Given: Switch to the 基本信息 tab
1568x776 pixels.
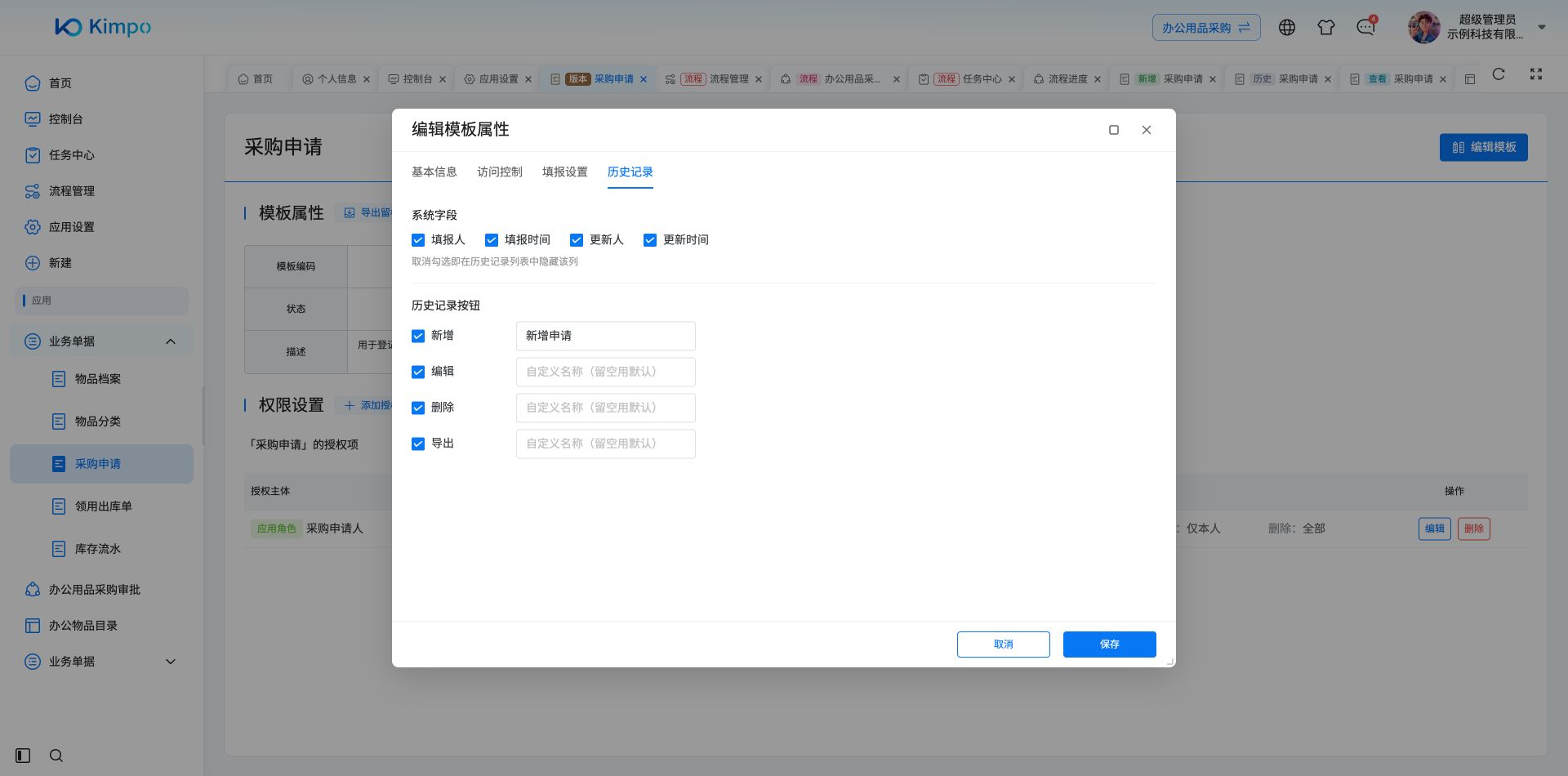Looking at the screenshot, I should [x=434, y=172].
